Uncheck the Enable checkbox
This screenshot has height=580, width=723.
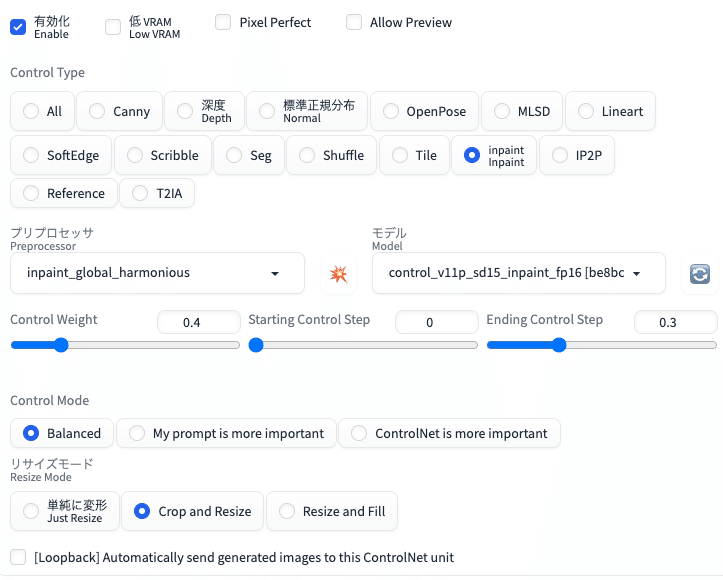[18, 27]
